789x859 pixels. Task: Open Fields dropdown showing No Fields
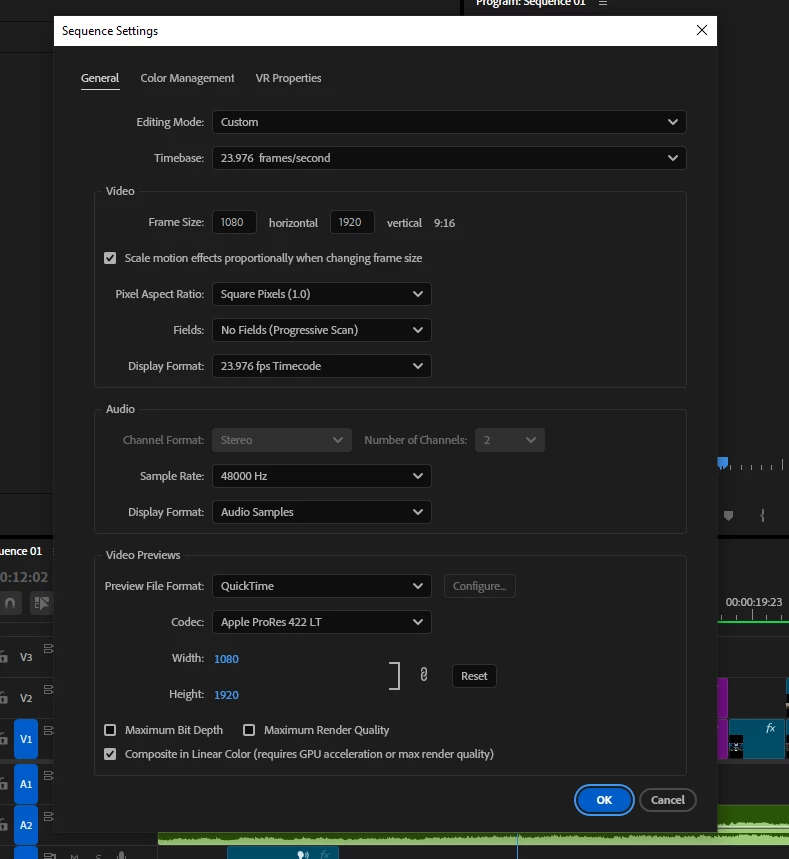point(322,330)
